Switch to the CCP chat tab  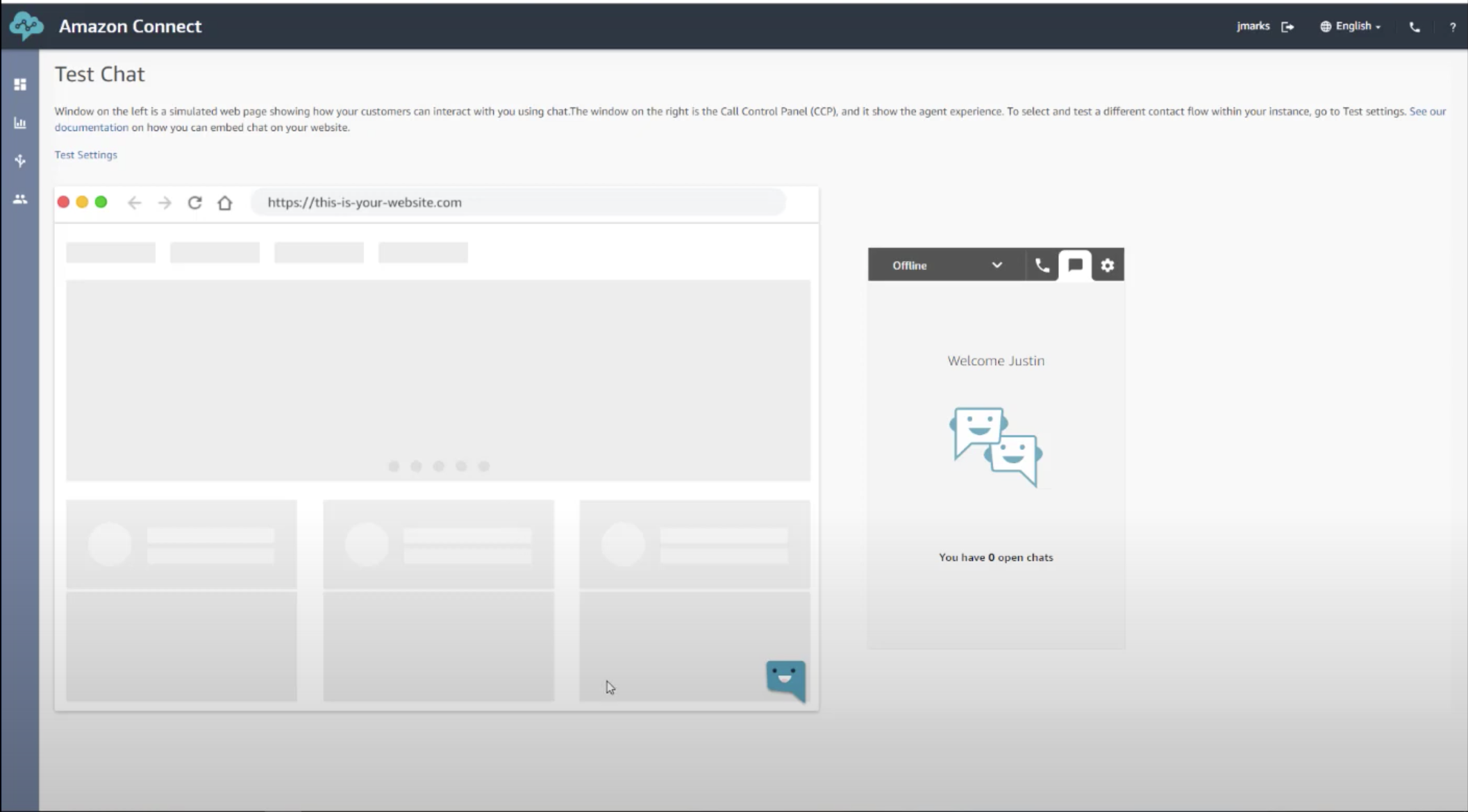pos(1075,265)
